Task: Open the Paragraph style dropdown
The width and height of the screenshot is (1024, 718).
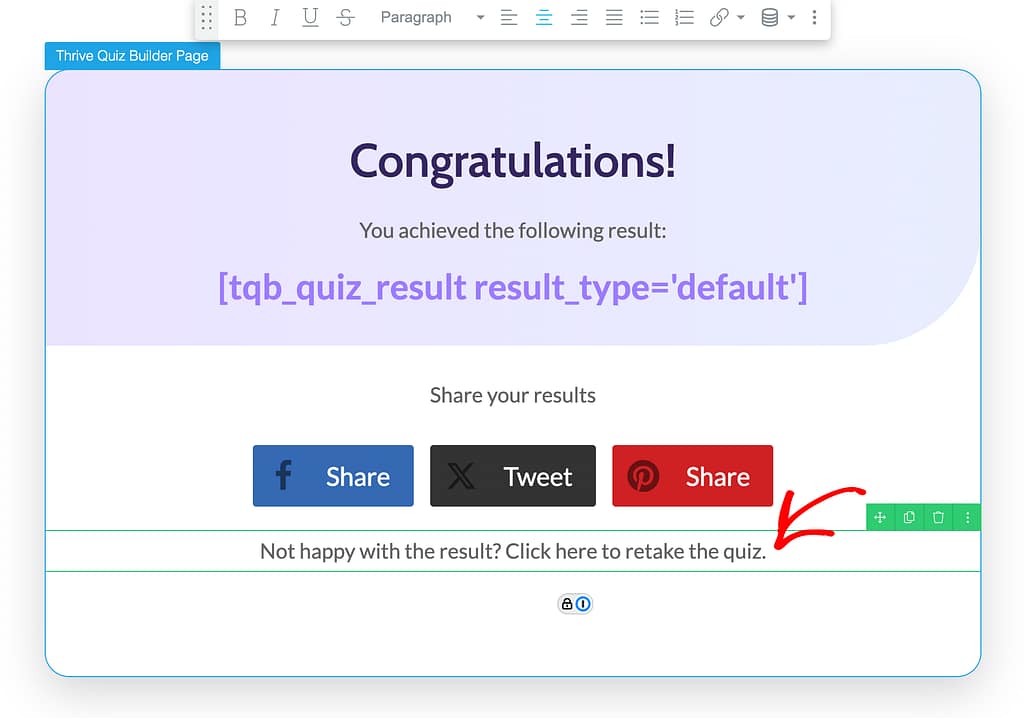Action: (x=431, y=18)
